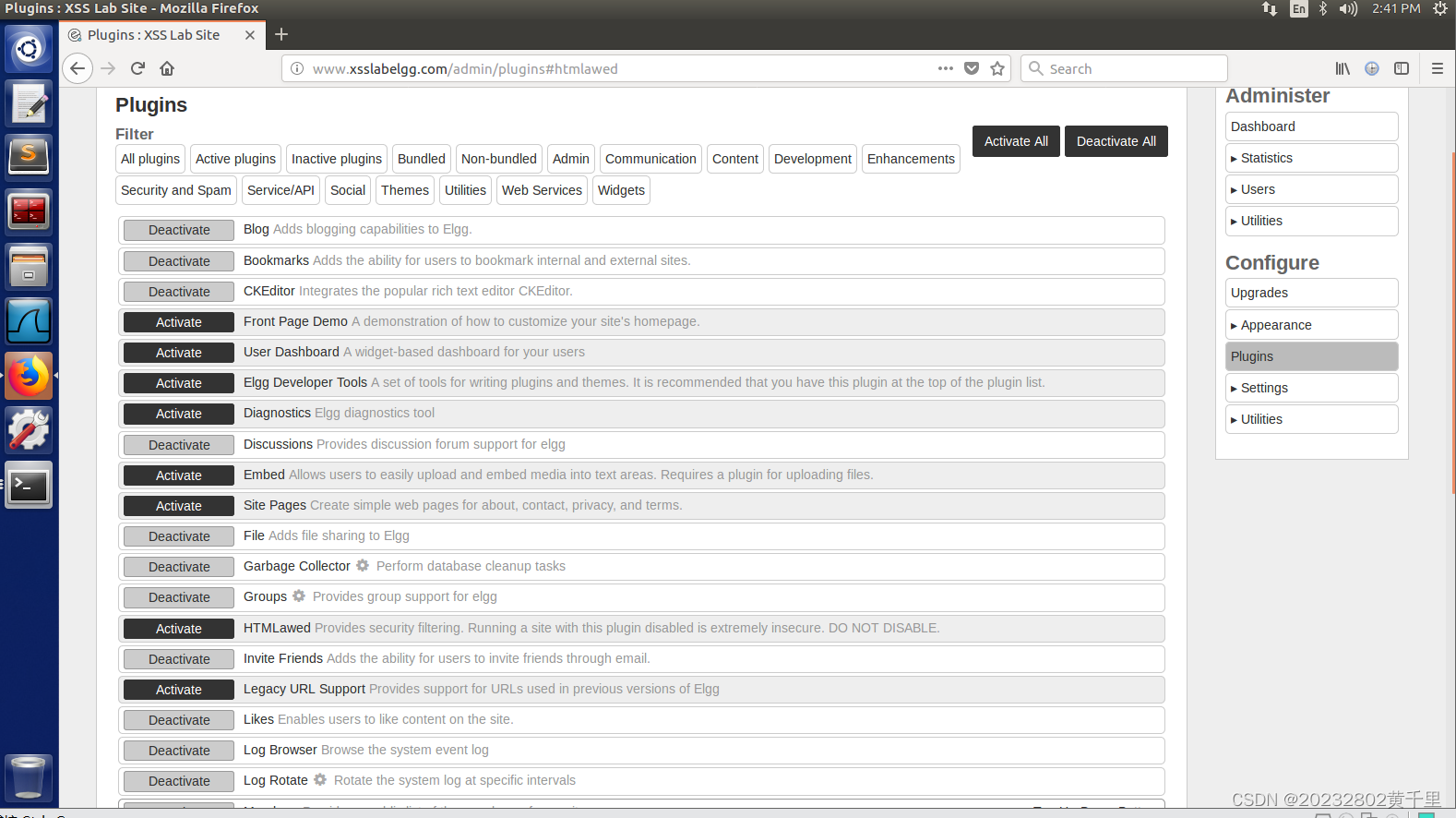This screenshot has height=818, width=1456.
Task: Filter by Active plugins
Action: click(235, 159)
